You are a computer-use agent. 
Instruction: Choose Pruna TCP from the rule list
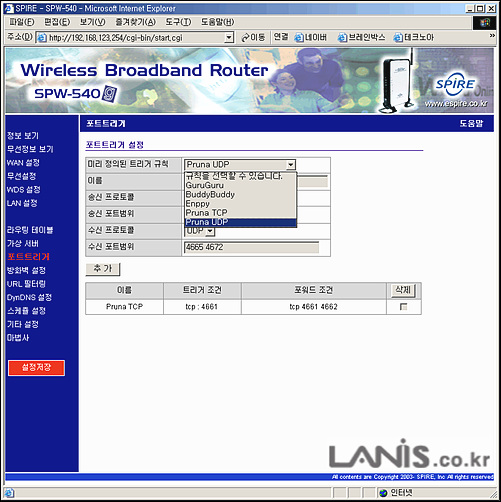240,213
